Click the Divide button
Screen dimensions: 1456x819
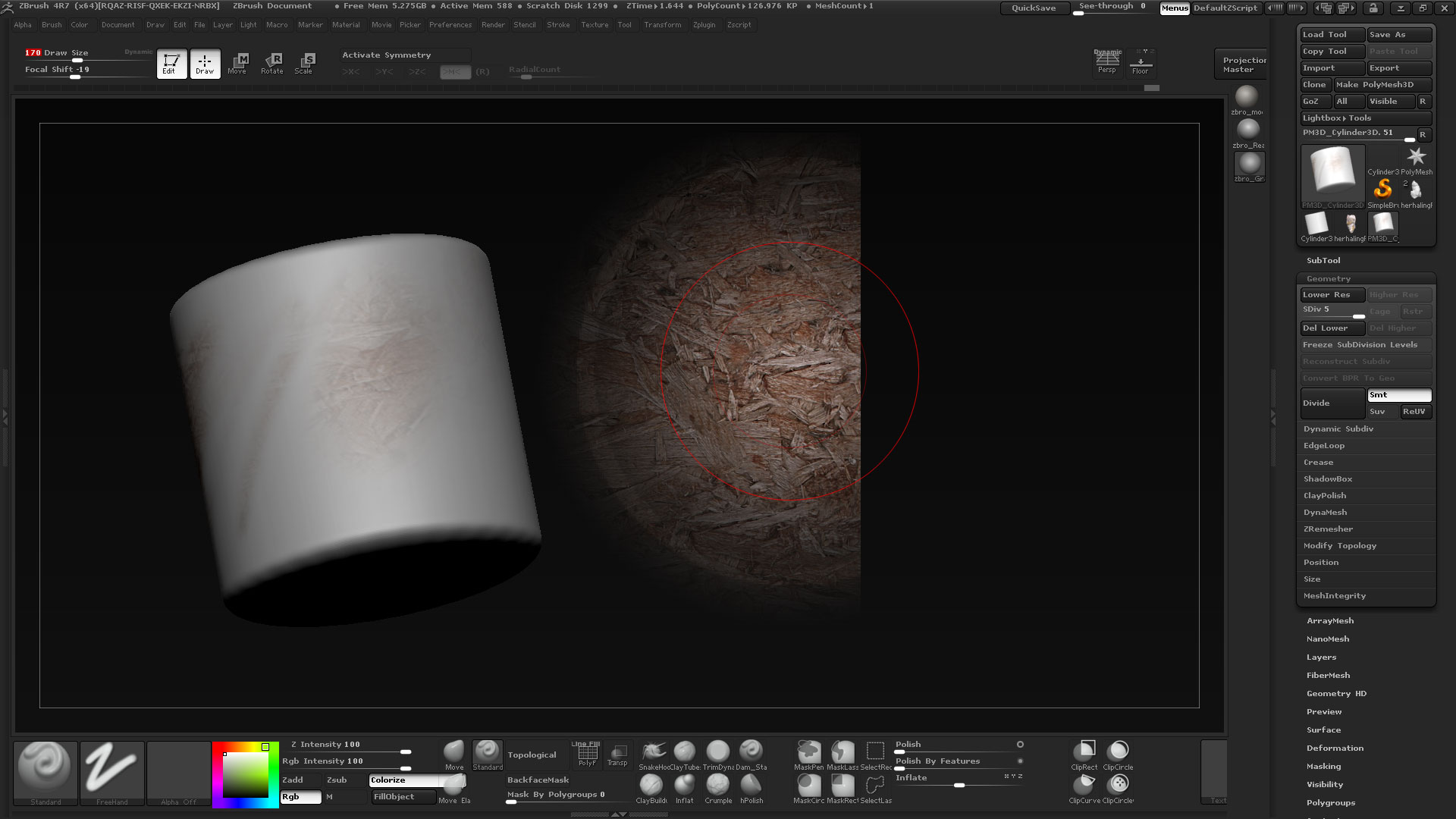coord(1332,403)
